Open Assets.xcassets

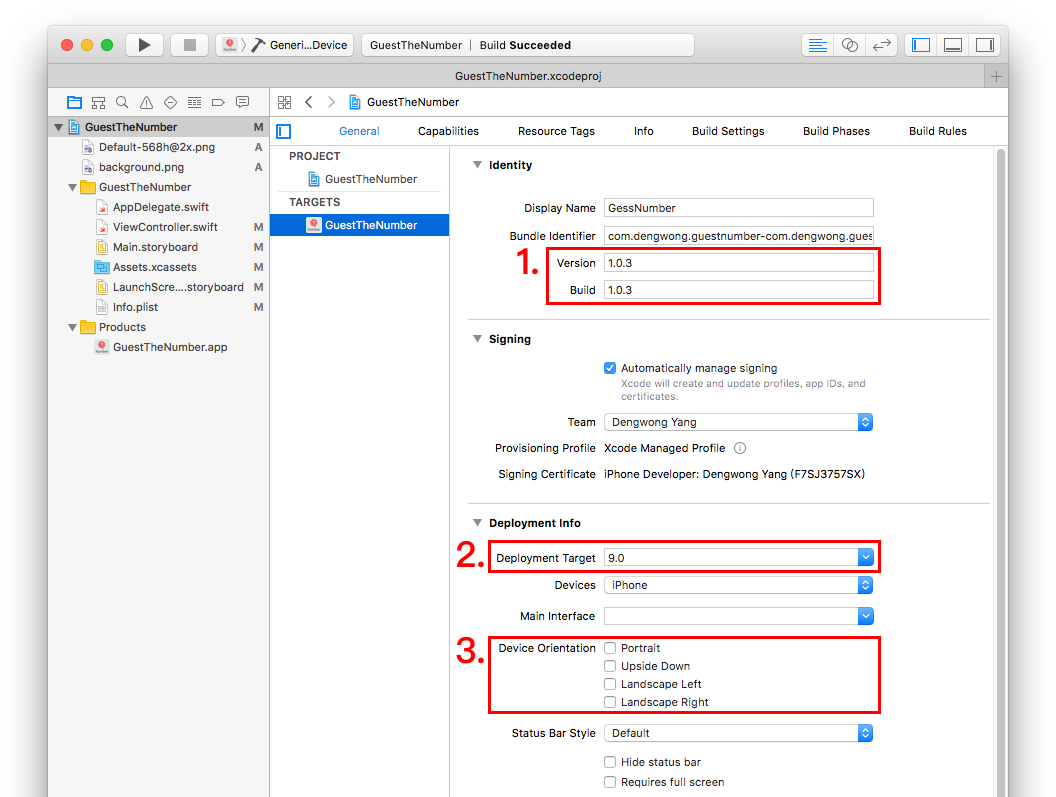click(154, 267)
